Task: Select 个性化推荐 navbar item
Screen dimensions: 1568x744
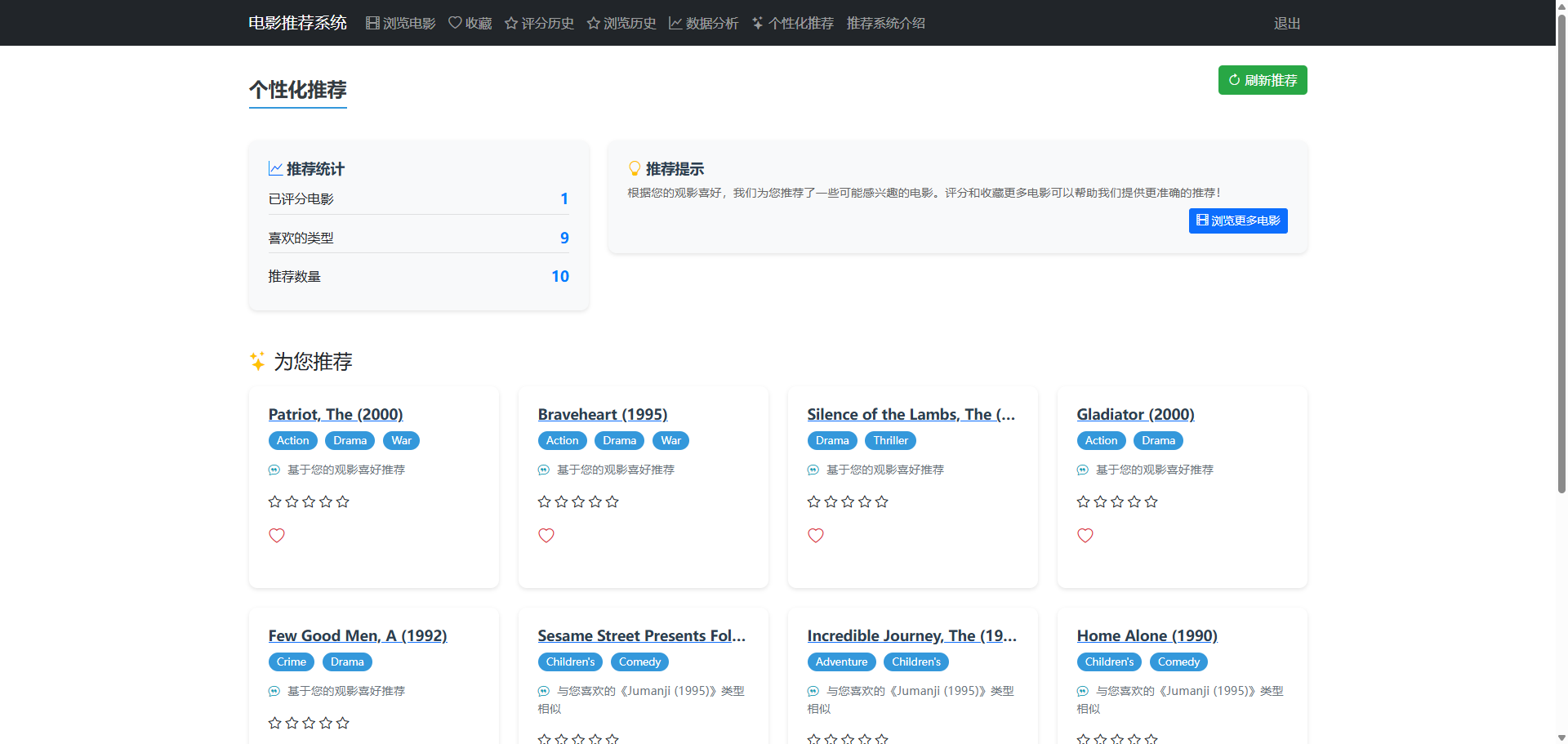Action: [x=793, y=23]
